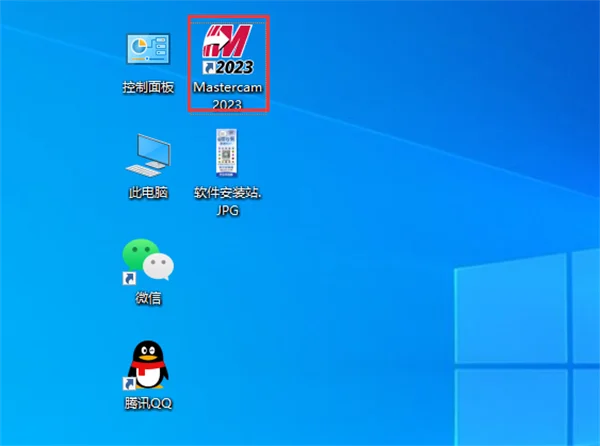
Task: Click the '控制面板' label text
Action: 148,87
